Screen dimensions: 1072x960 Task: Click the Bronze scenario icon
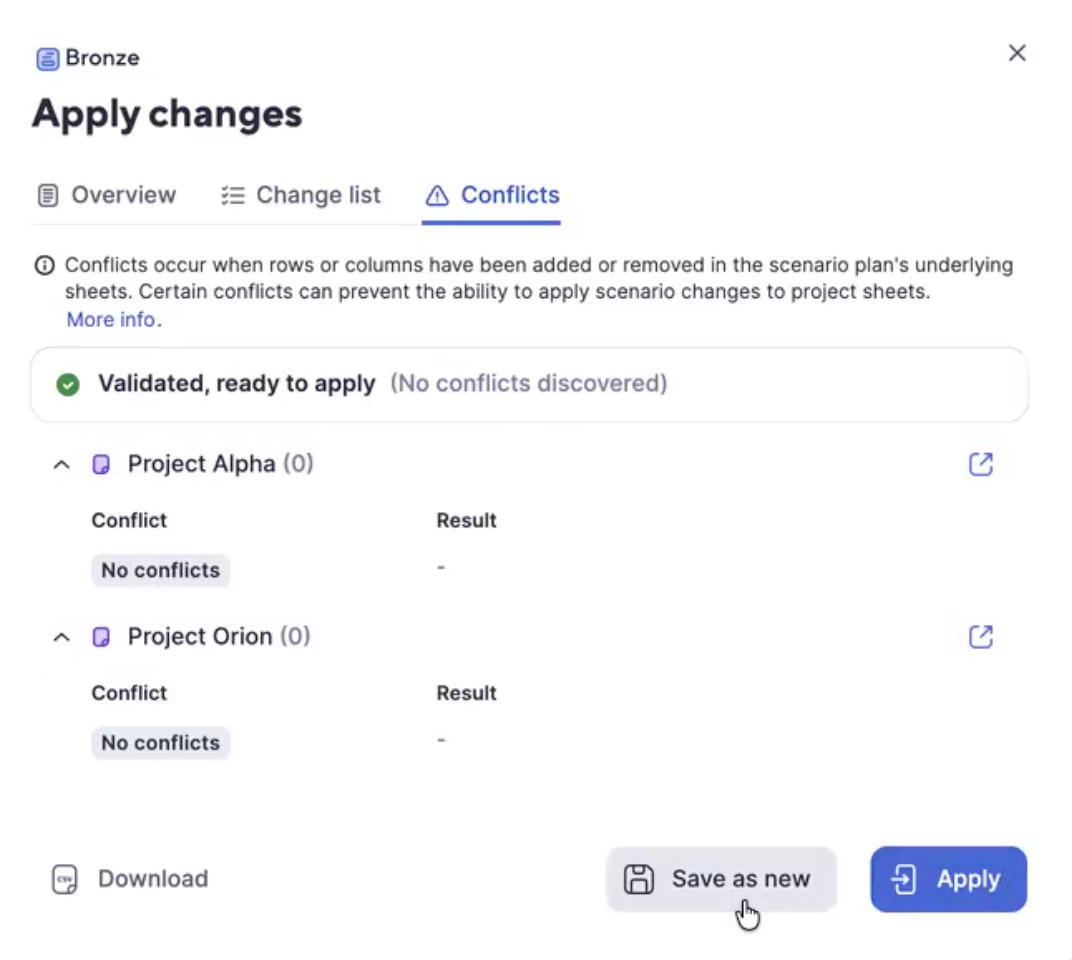(47, 59)
